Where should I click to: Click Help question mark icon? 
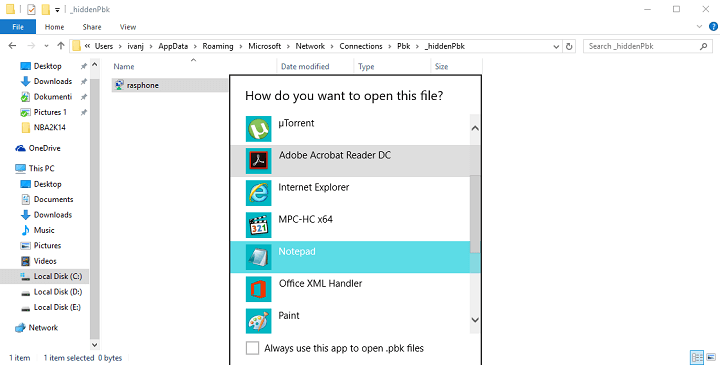[714, 27]
